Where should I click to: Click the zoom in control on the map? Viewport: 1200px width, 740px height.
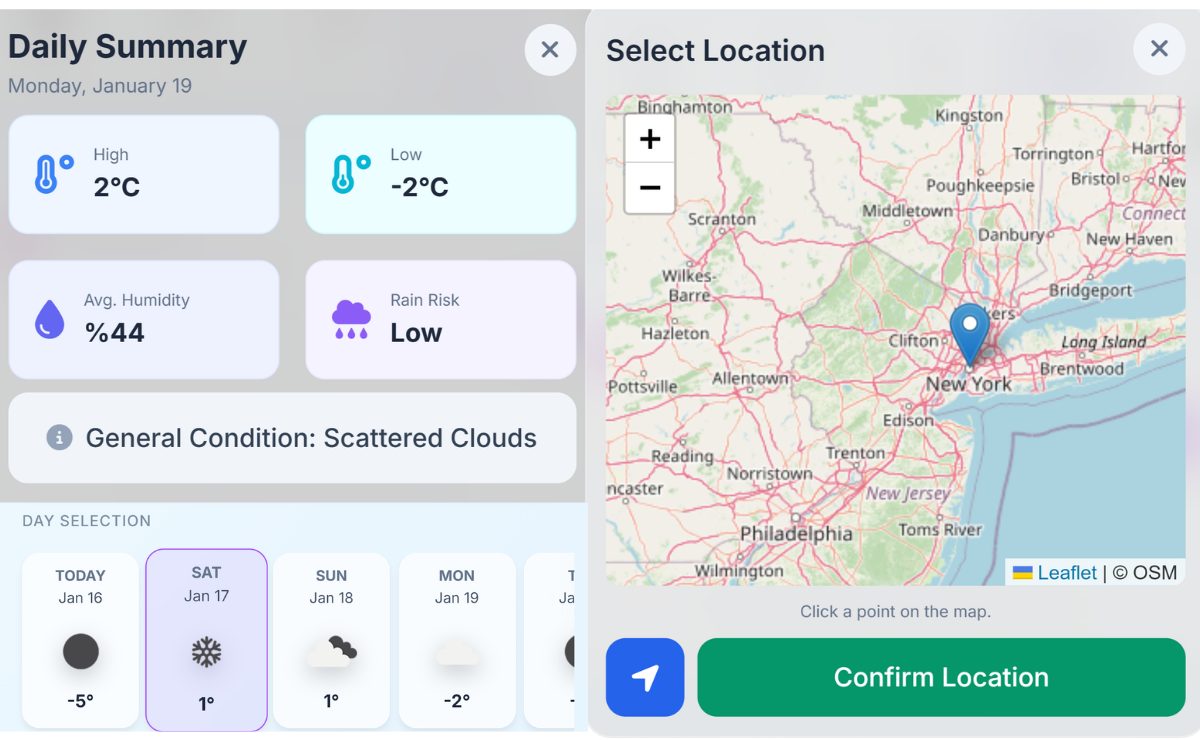coord(649,139)
